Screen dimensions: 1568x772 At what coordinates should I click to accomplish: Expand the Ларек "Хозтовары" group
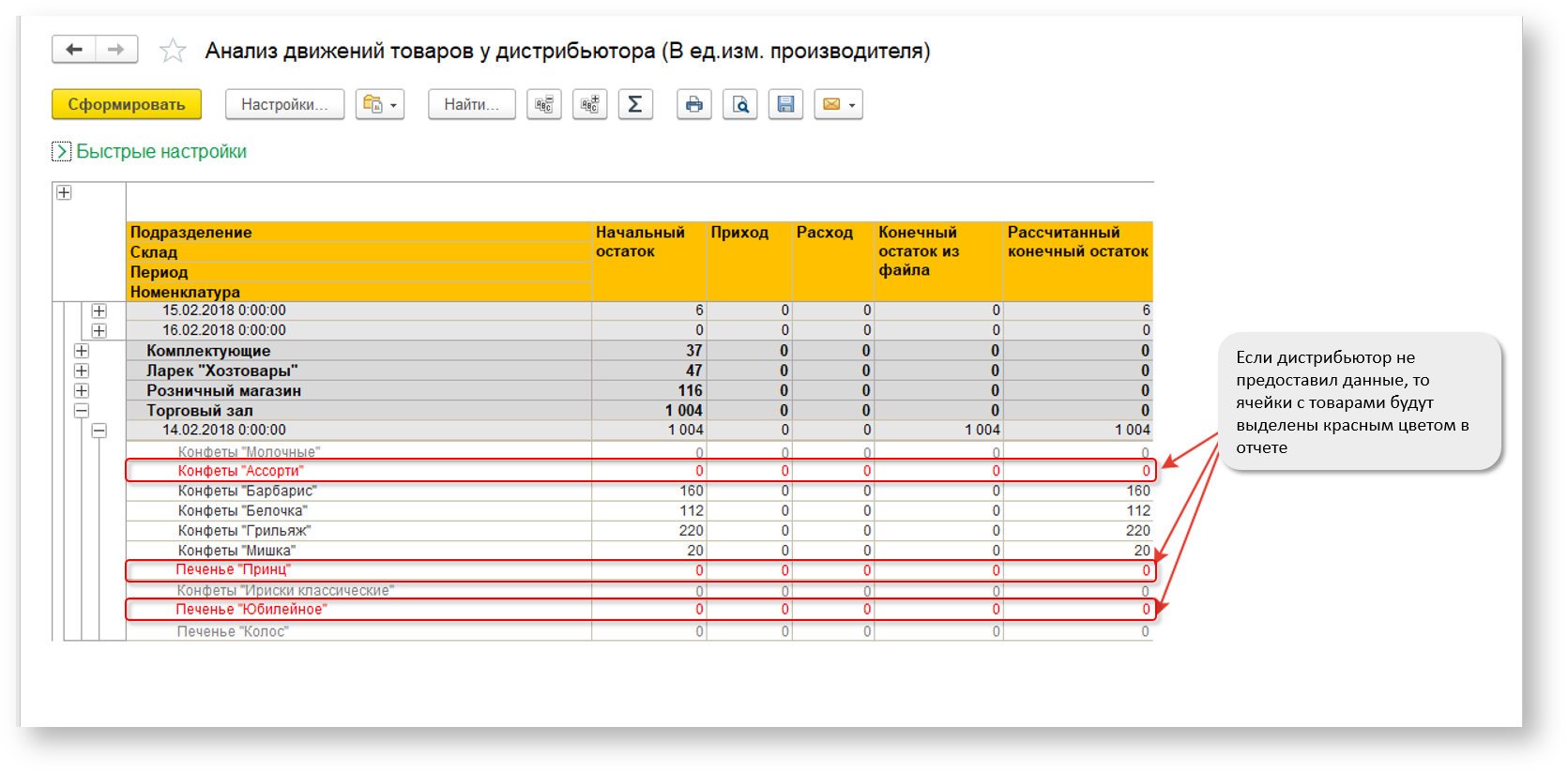click(82, 371)
